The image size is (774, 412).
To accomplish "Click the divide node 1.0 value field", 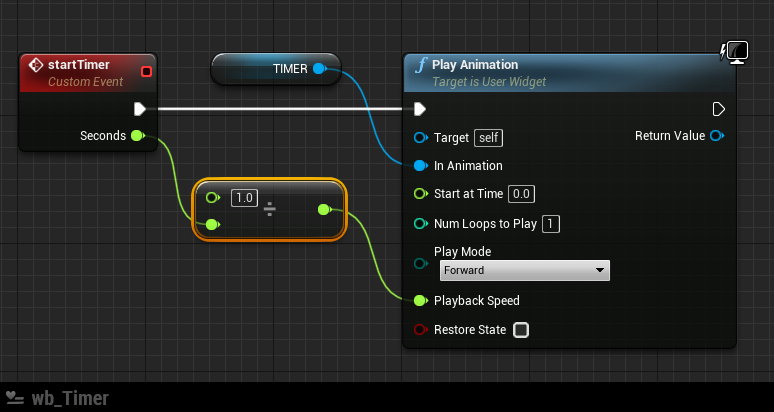I will tap(244, 198).
